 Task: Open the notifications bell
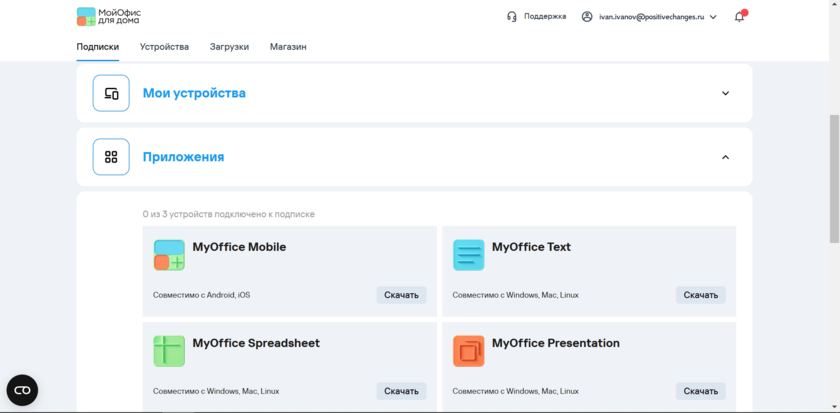(740, 16)
